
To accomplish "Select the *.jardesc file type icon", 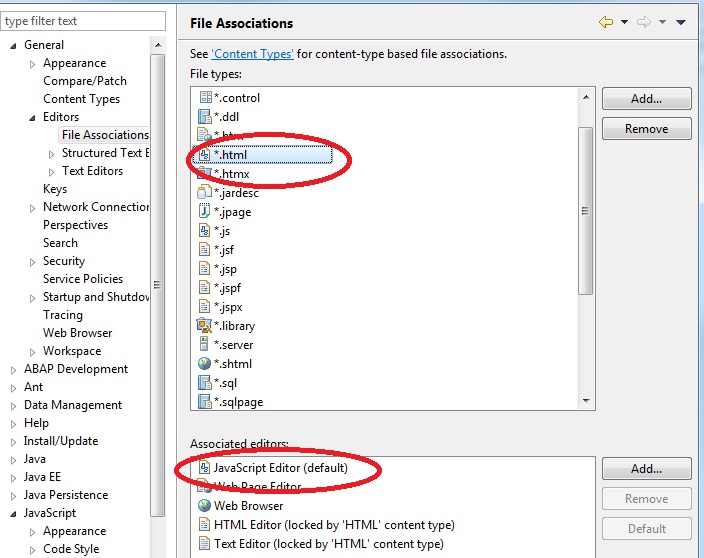I will click(205, 193).
